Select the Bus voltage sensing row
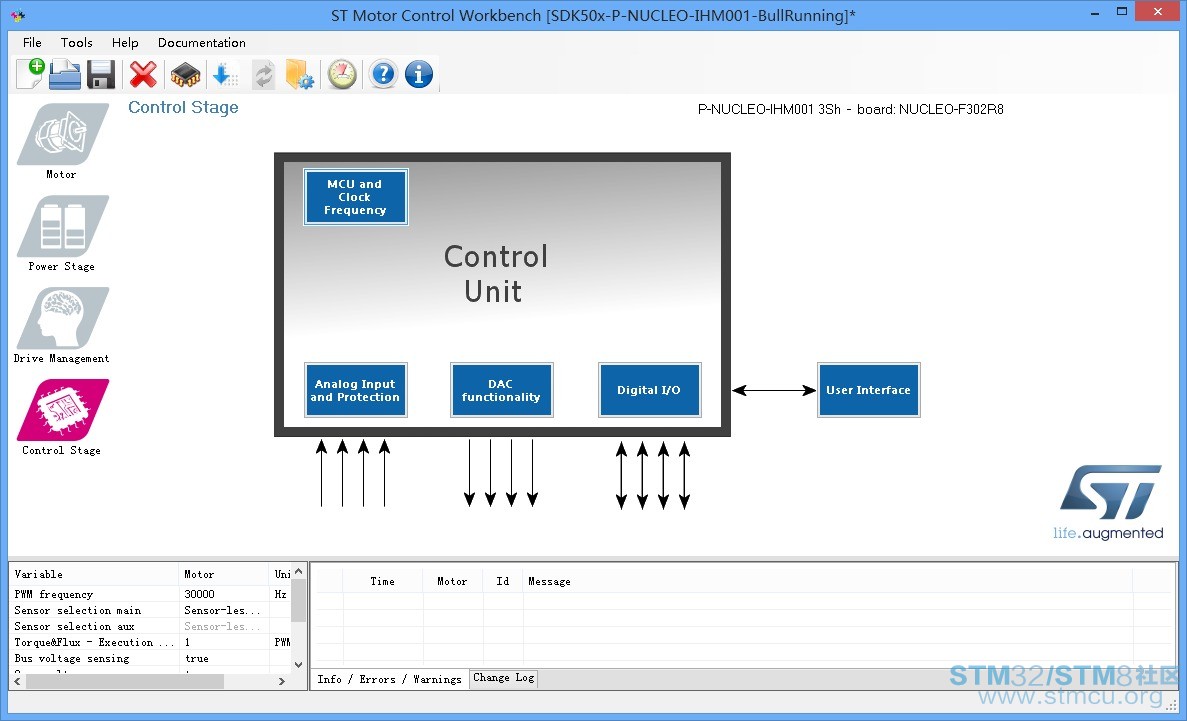 (x=151, y=658)
